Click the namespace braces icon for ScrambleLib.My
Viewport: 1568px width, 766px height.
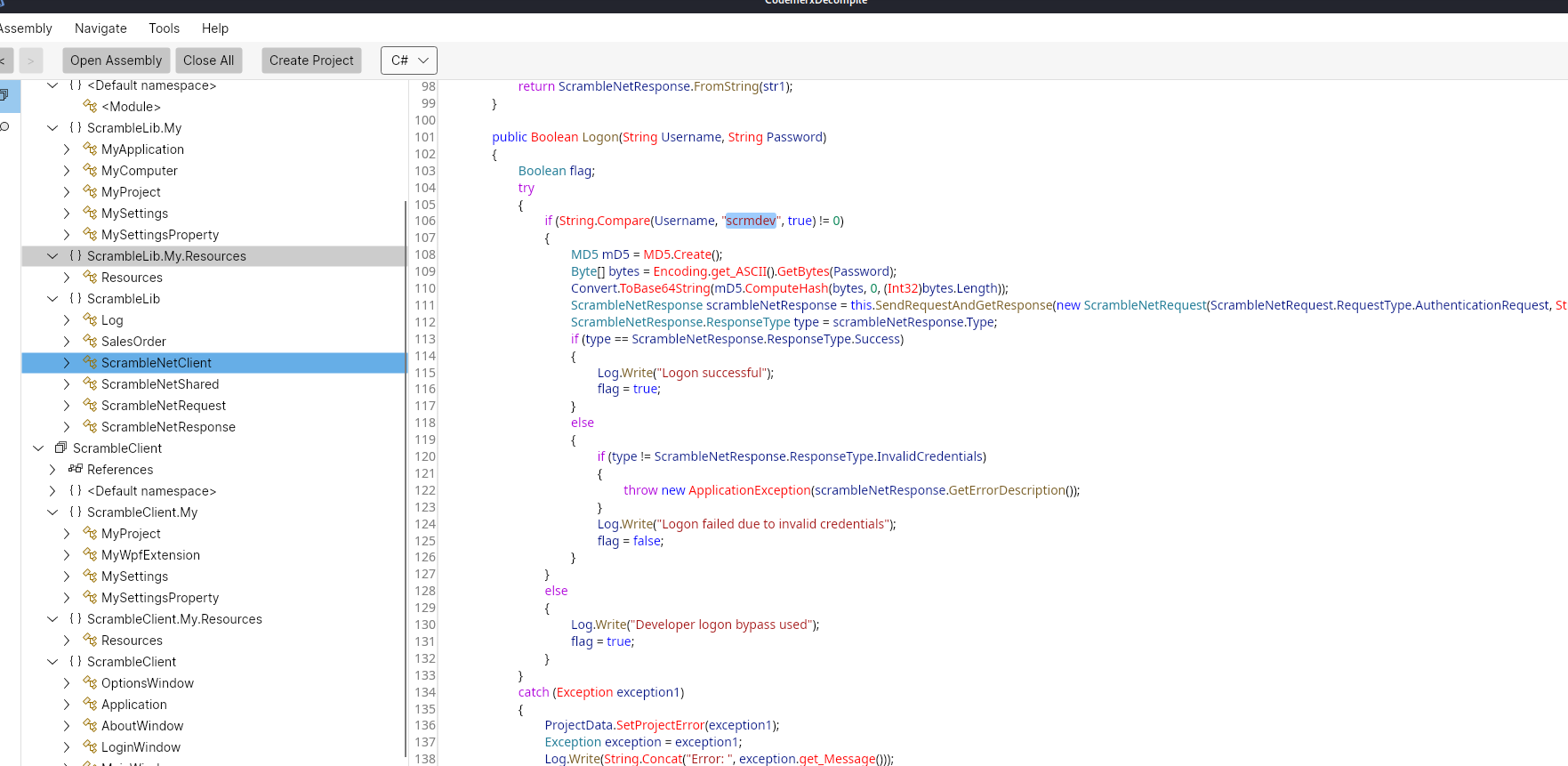tap(76, 127)
